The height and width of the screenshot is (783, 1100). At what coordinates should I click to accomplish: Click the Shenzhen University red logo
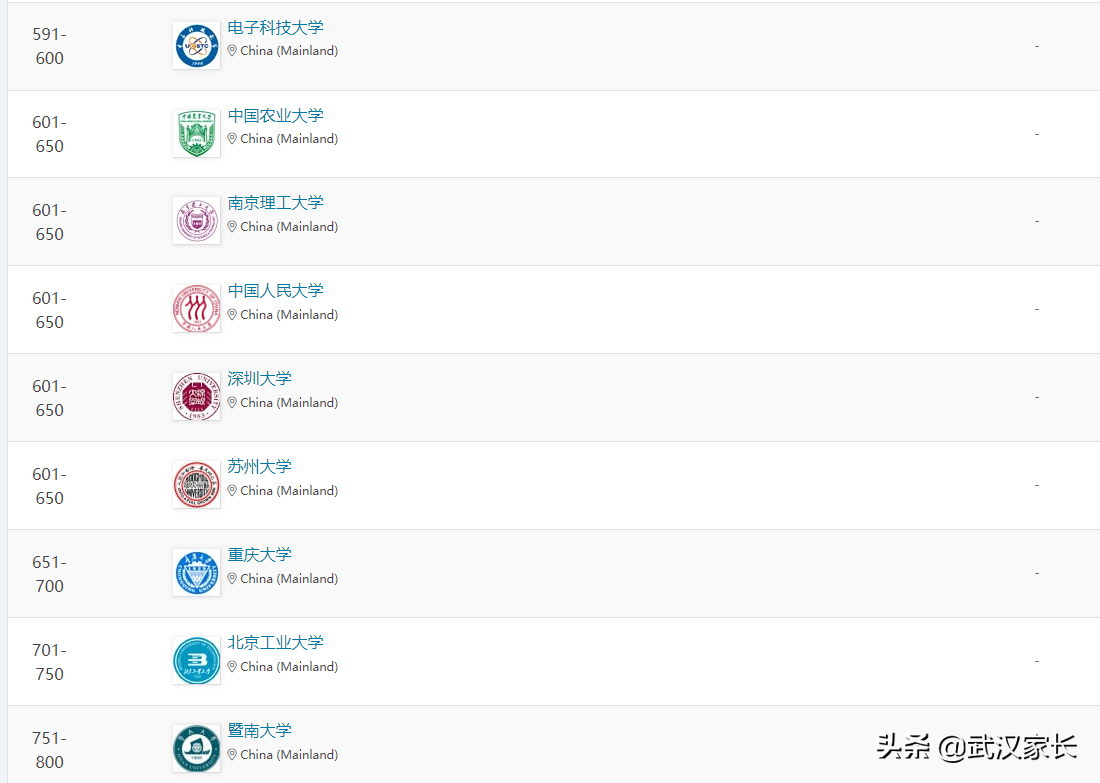[x=196, y=396]
